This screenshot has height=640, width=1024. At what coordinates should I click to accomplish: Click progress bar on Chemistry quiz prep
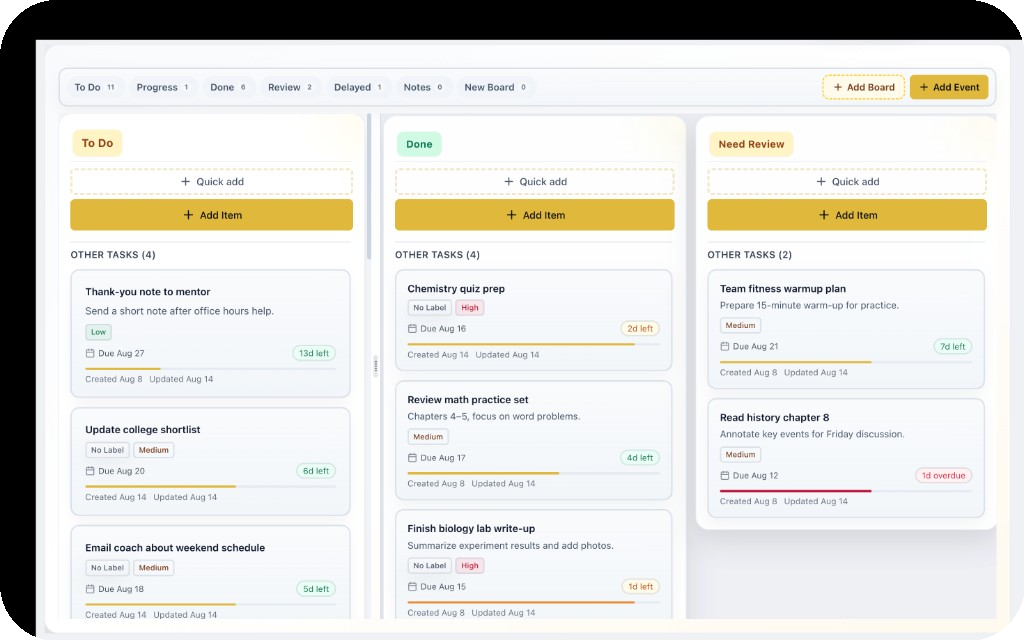(x=534, y=344)
